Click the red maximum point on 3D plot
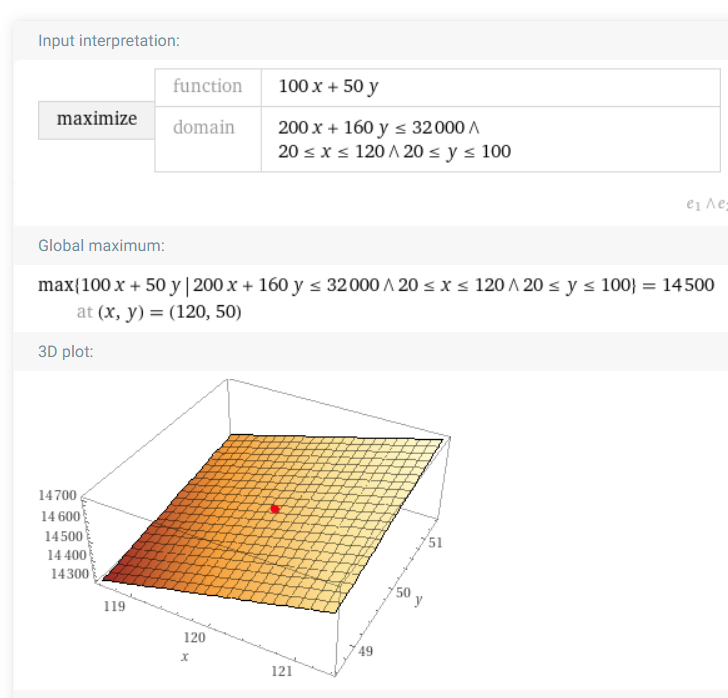This screenshot has height=698, width=728. pos(275,509)
